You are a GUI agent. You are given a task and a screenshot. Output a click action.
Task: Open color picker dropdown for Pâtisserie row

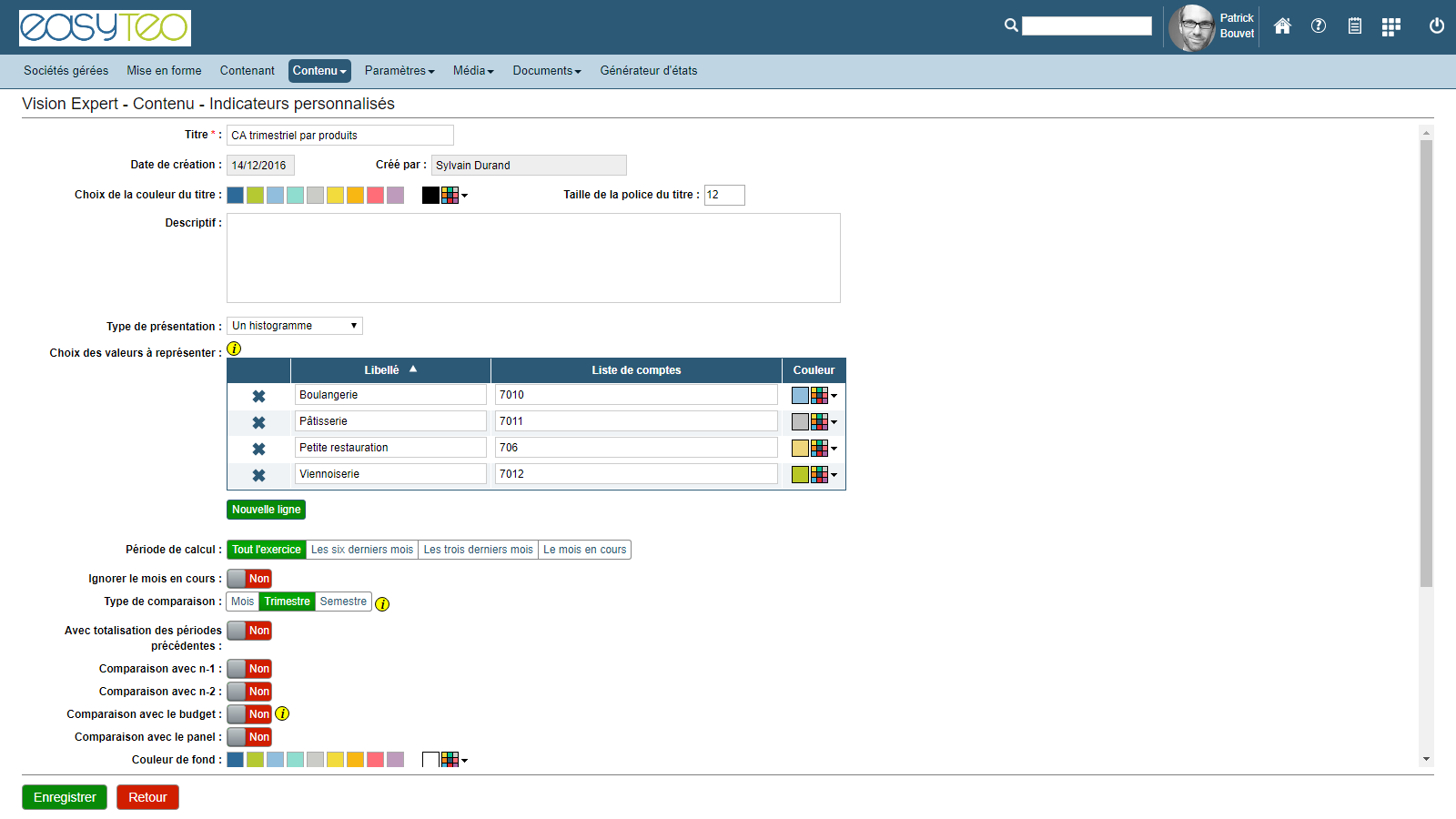pyautogui.click(x=824, y=422)
